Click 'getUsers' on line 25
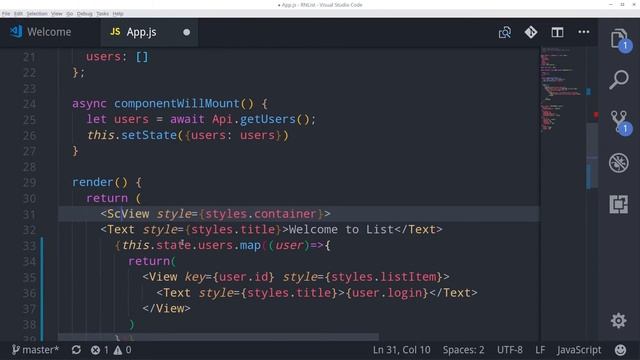The width and height of the screenshot is (640, 360). tap(267, 119)
